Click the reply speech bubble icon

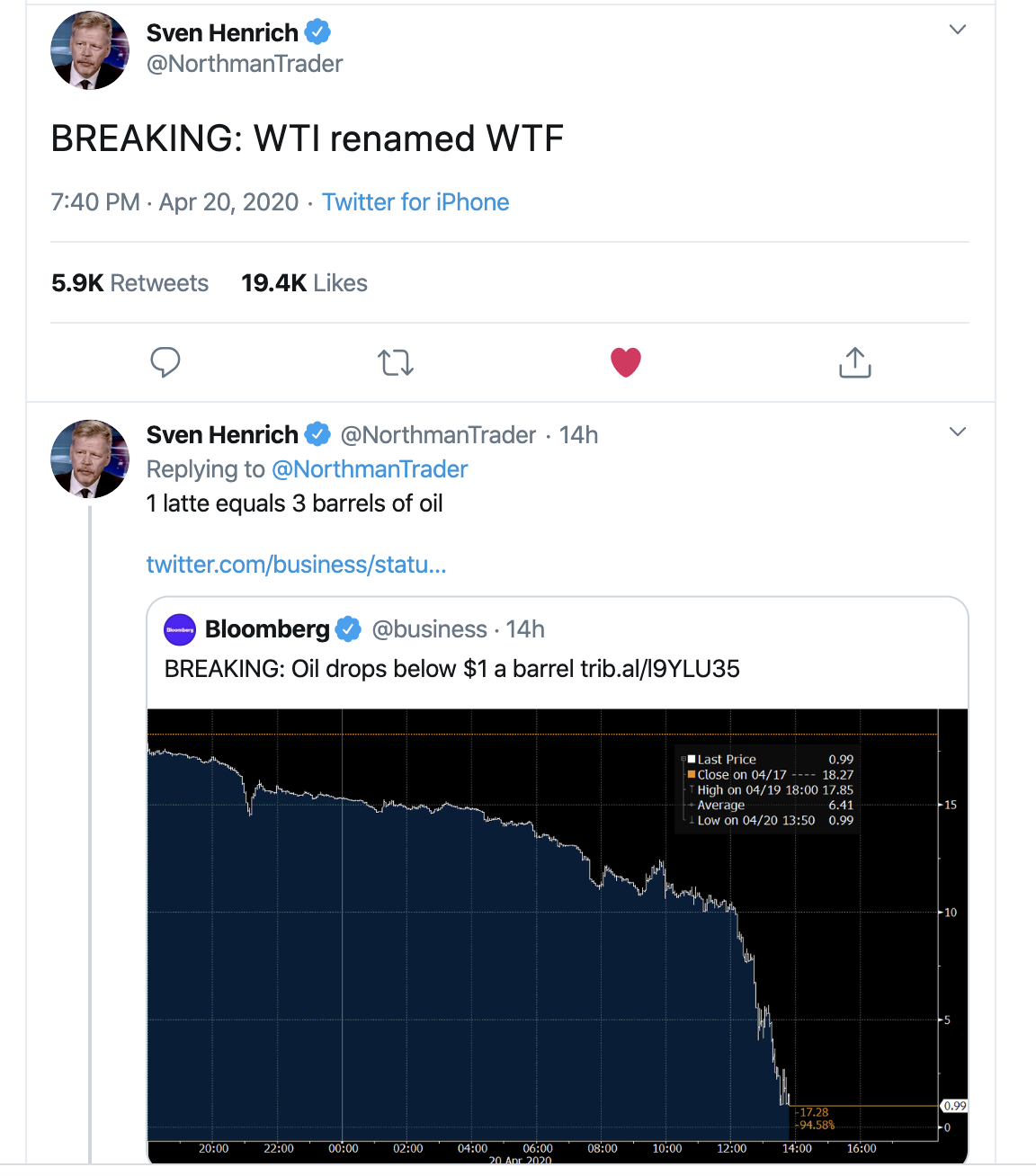(165, 362)
